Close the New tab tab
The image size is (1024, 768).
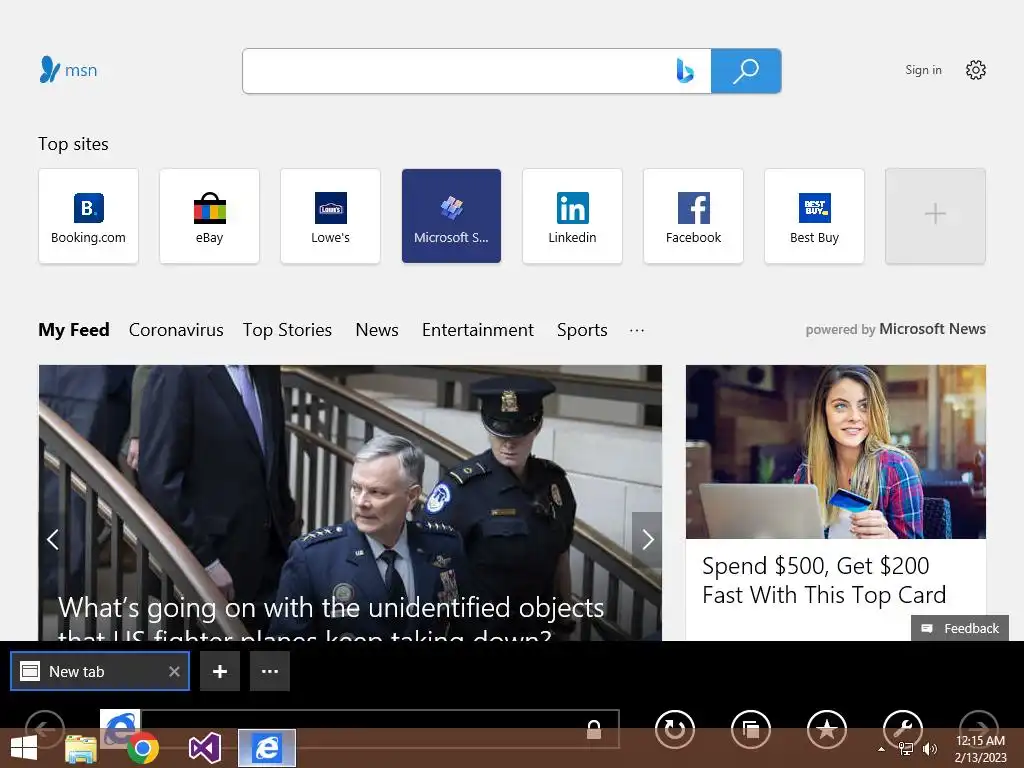(x=174, y=671)
